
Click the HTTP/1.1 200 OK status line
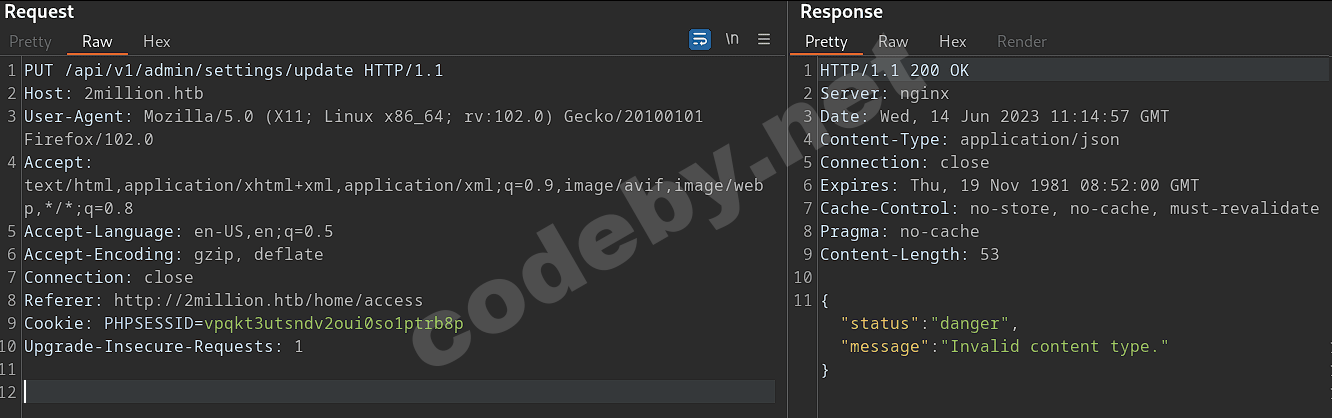click(x=894, y=71)
